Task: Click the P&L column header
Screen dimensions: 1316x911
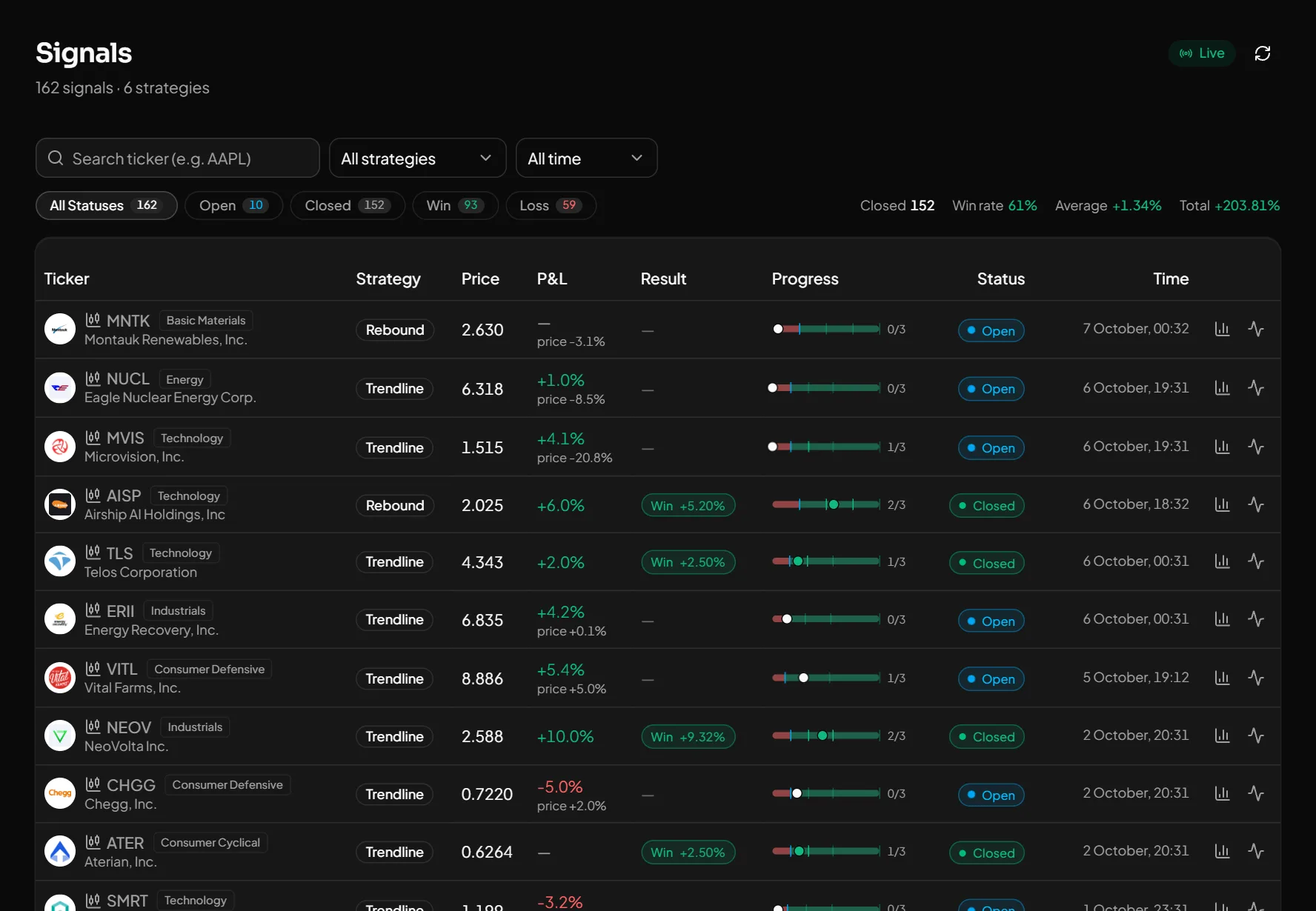Action: point(552,278)
